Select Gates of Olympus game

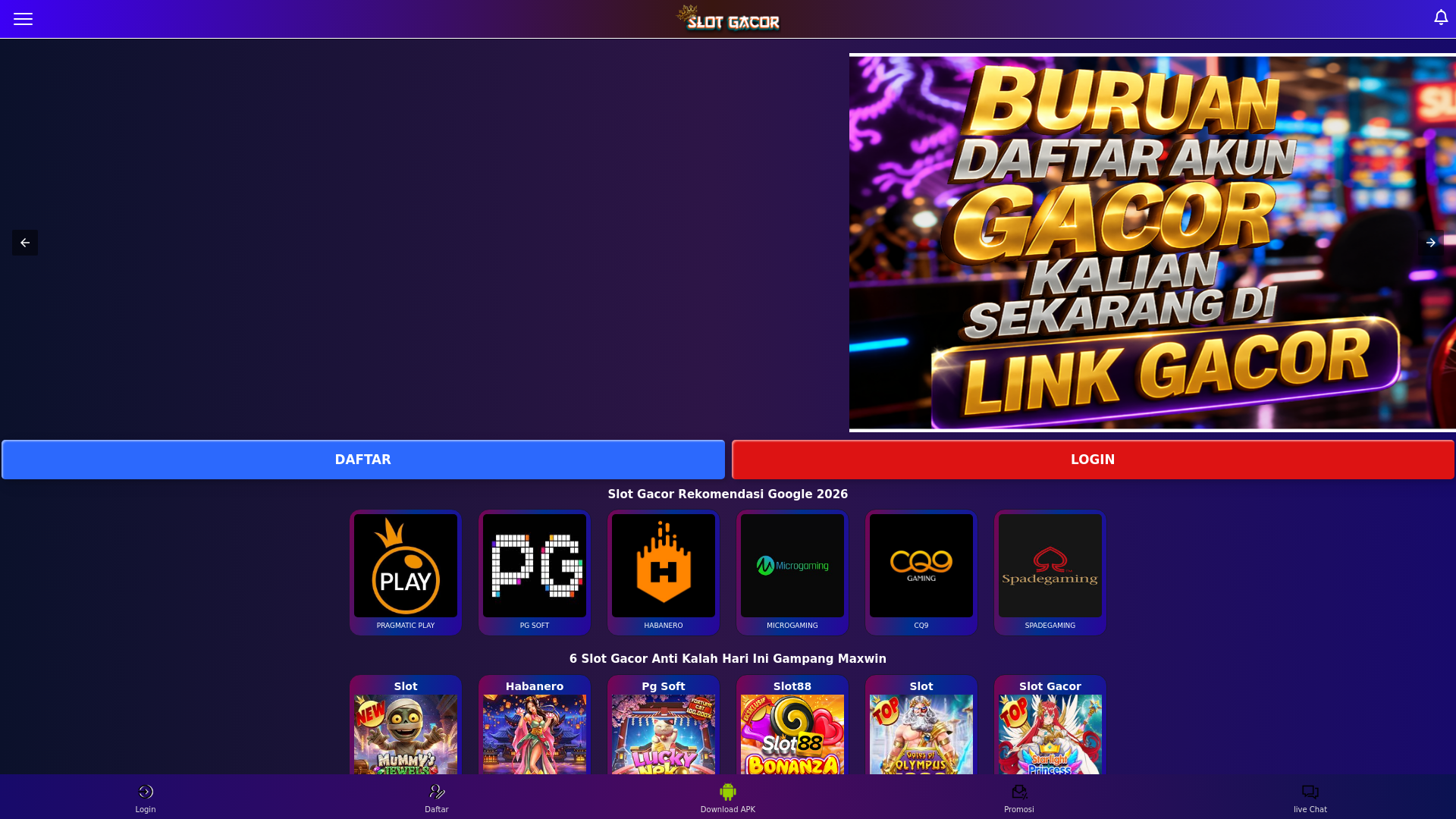coord(921,725)
